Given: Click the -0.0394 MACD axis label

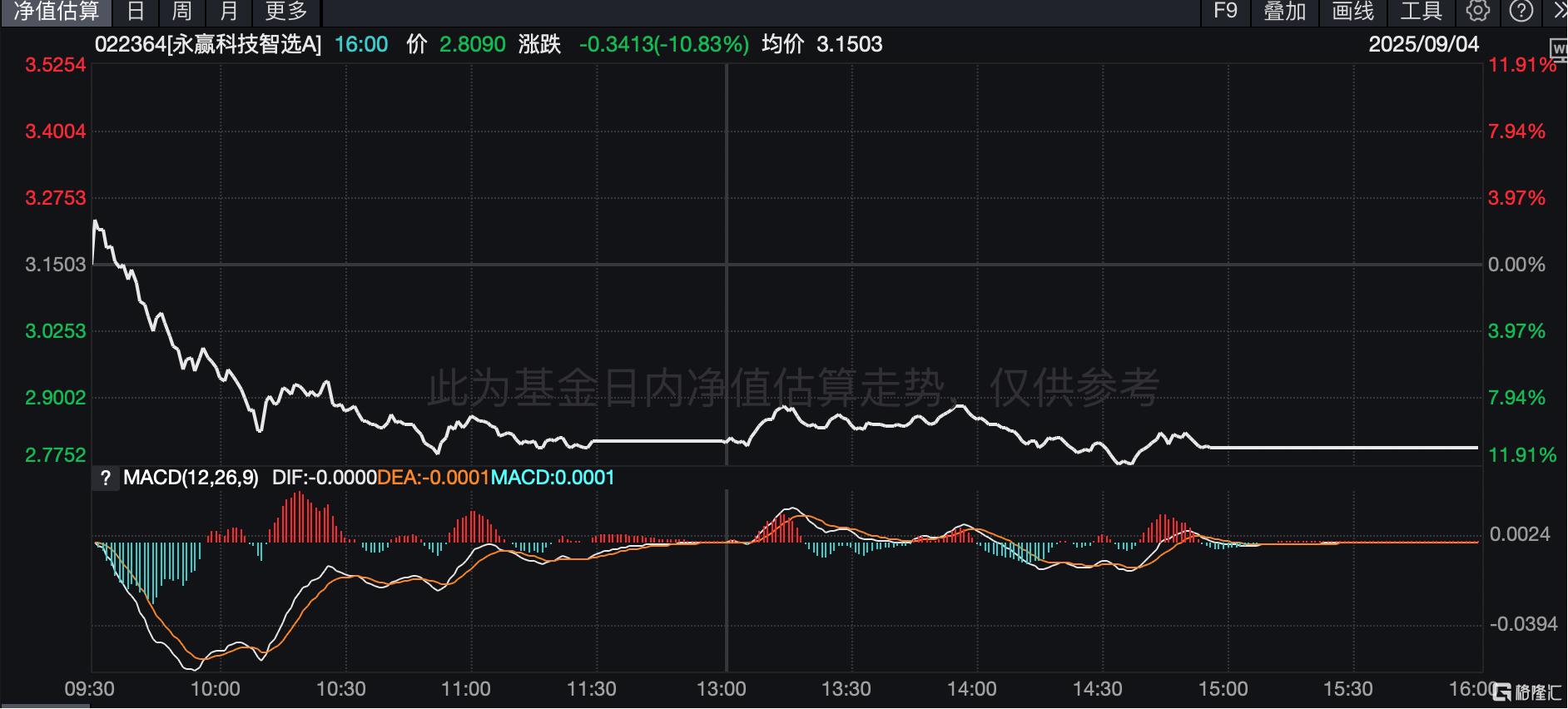Looking at the screenshot, I should pos(1522,624).
